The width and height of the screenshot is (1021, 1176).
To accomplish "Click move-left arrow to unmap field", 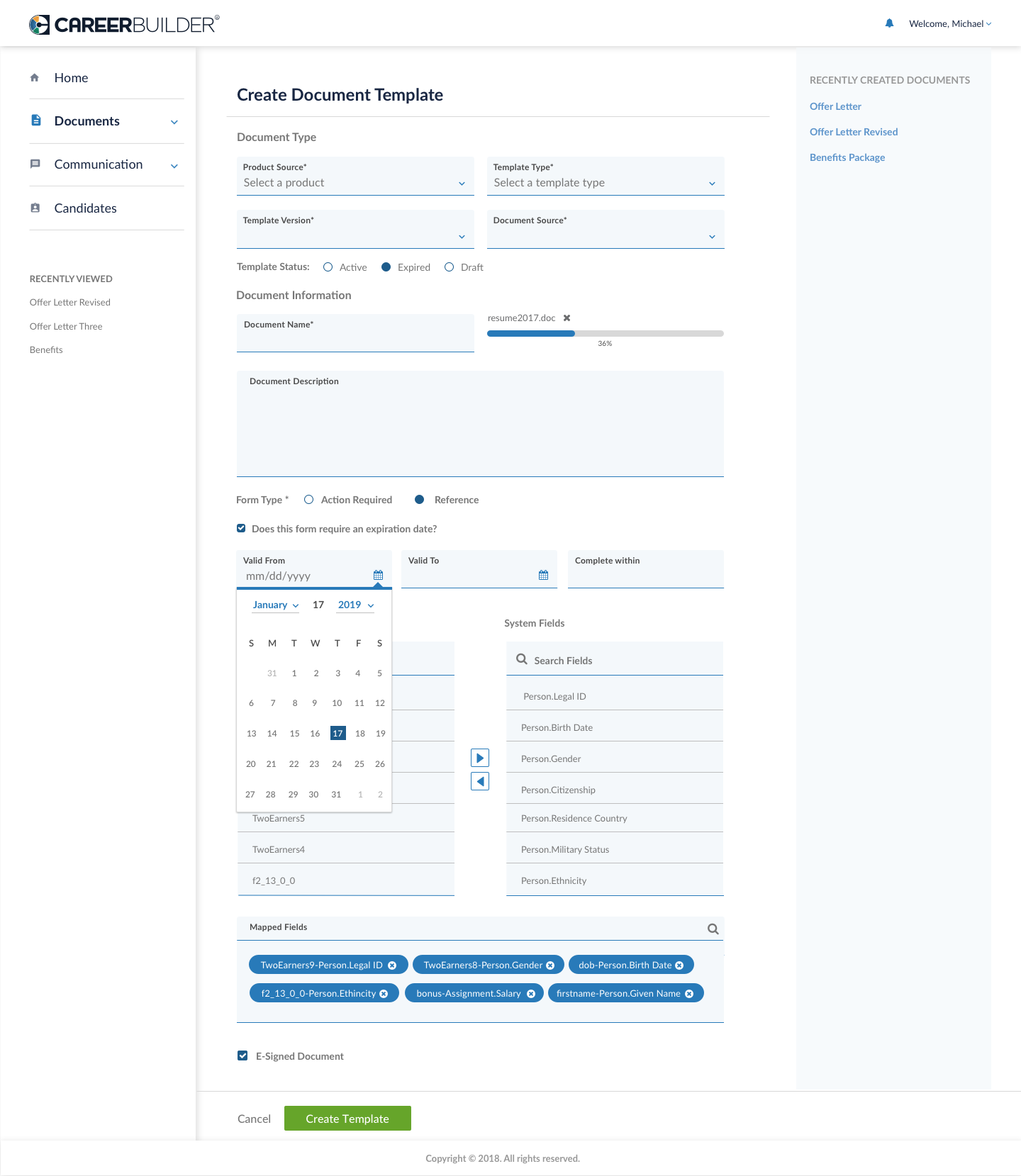I will [480, 781].
